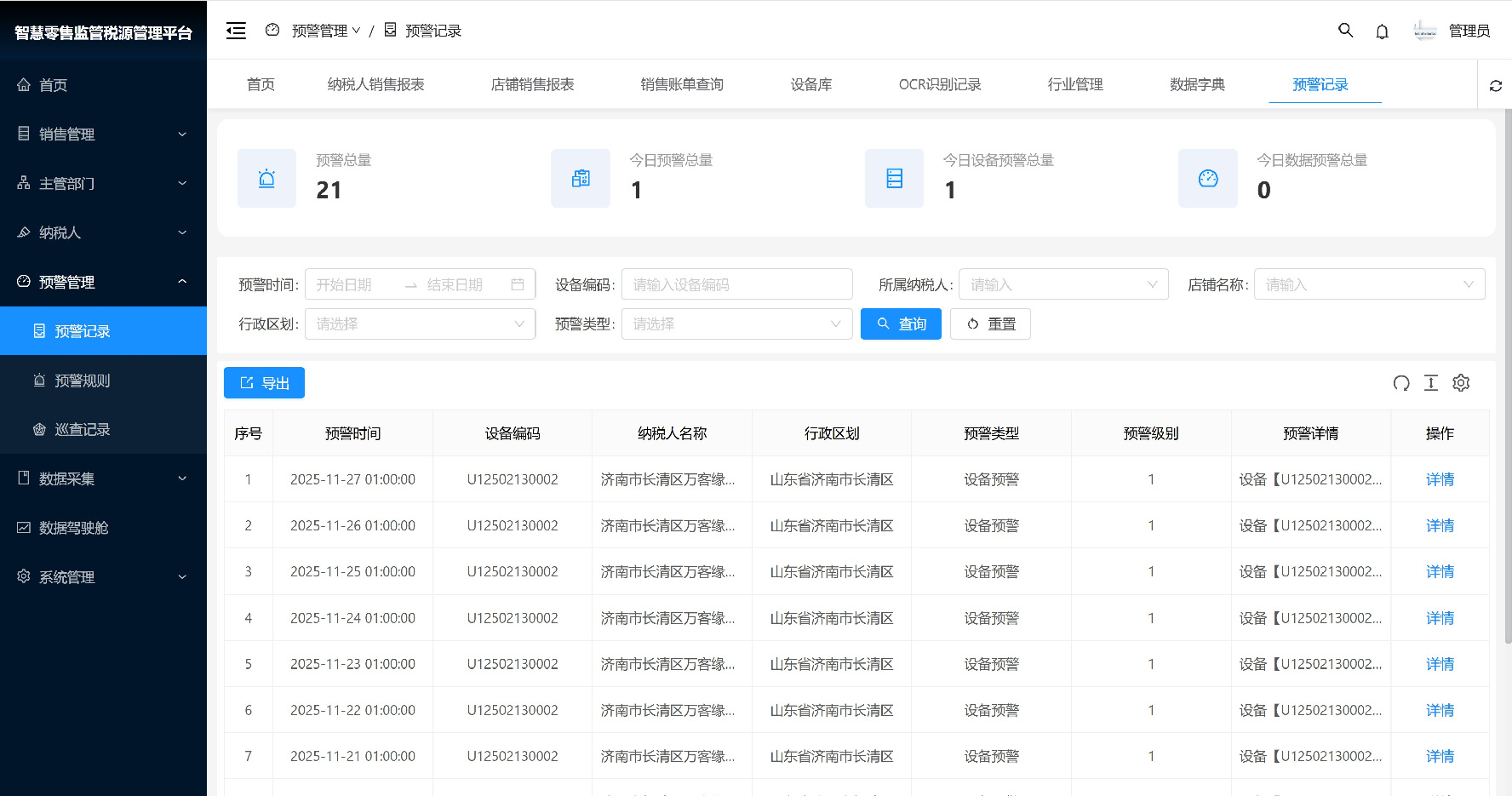Open table column settings gear icon
The image size is (1512, 796).
[1461, 383]
